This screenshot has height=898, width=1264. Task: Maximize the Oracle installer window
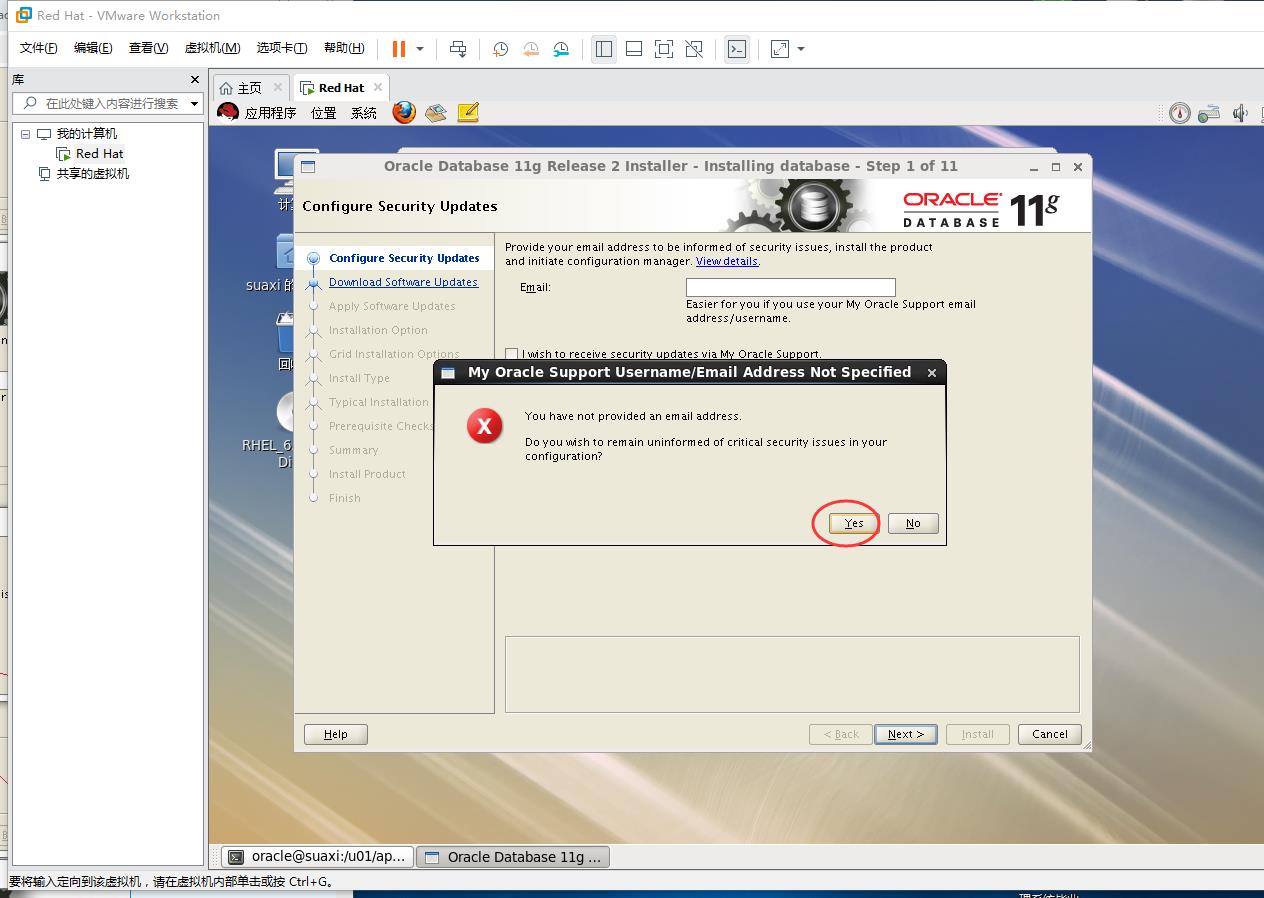click(1055, 167)
